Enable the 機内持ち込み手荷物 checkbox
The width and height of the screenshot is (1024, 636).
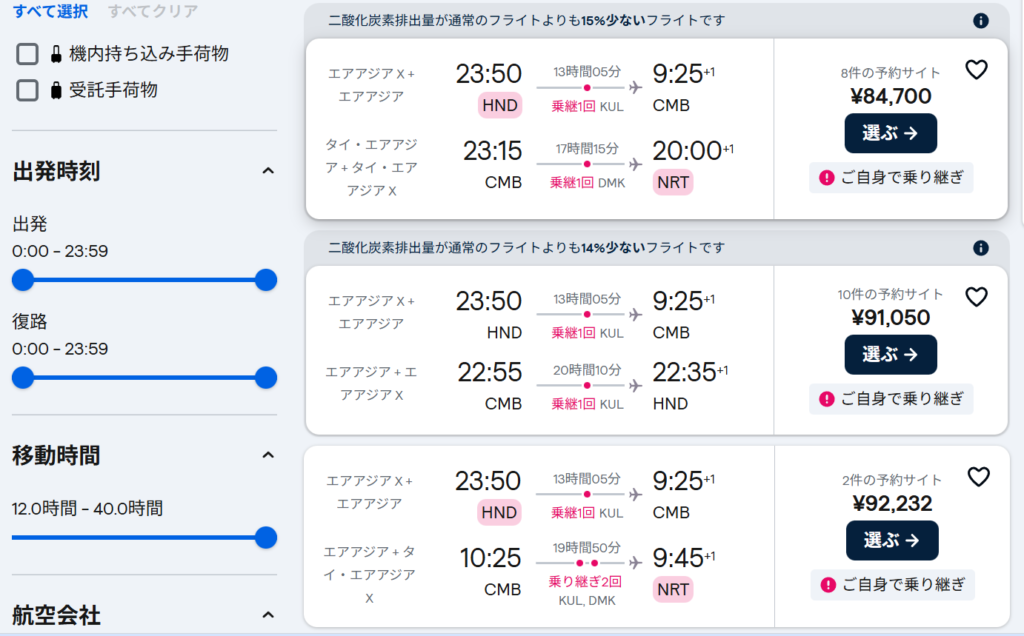(x=28, y=54)
